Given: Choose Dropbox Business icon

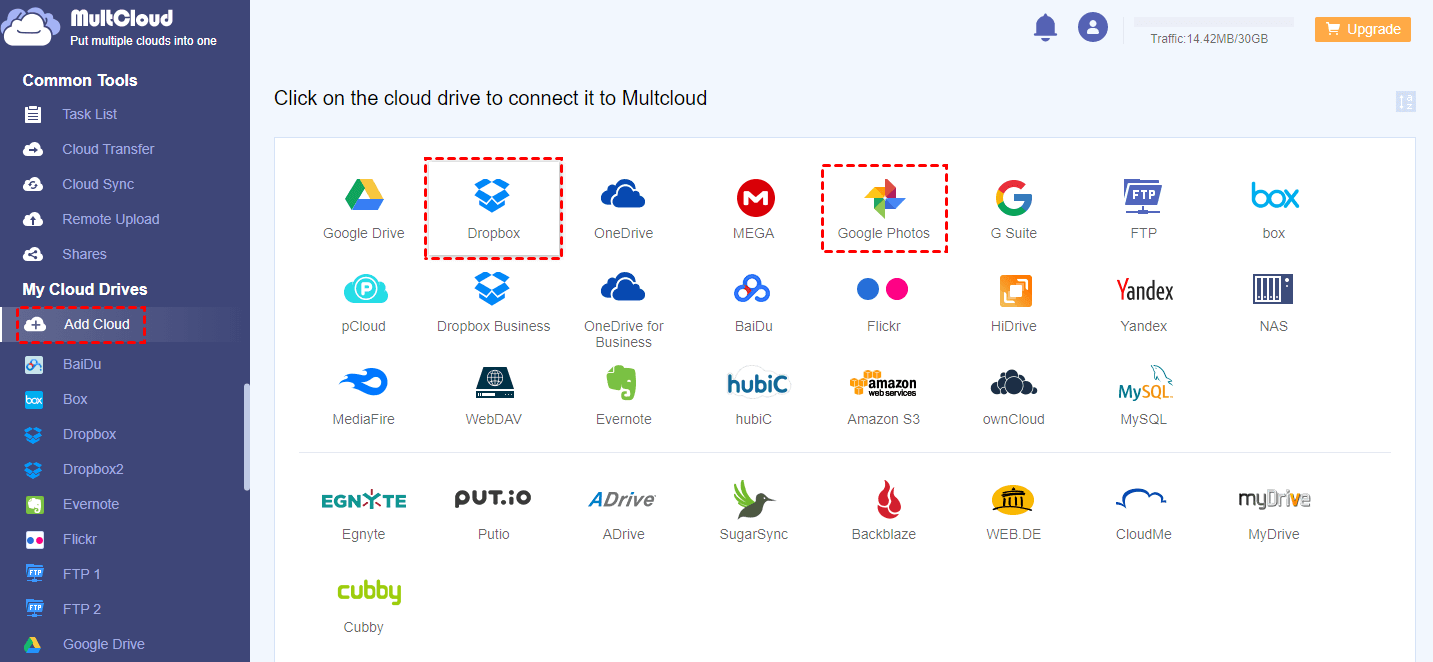Looking at the screenshot, I should point(493,289).
